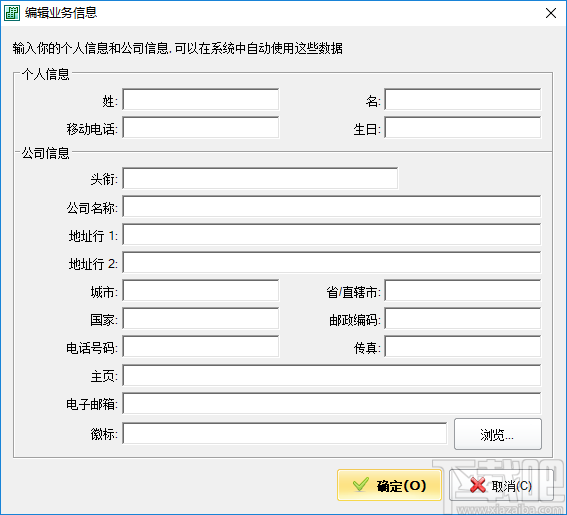
Task: Select the 电话号码 phone number field
Action: (x=201, y=346)
